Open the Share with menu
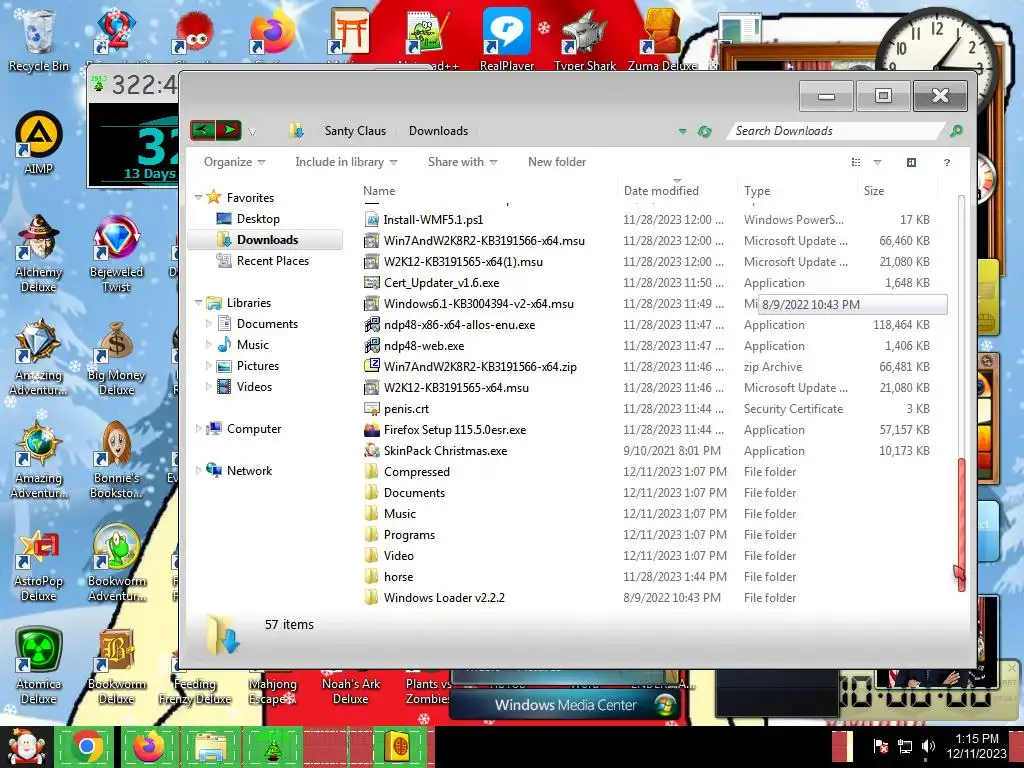The height and width of the screenshot is (768, 1024). tap(462, 162)
